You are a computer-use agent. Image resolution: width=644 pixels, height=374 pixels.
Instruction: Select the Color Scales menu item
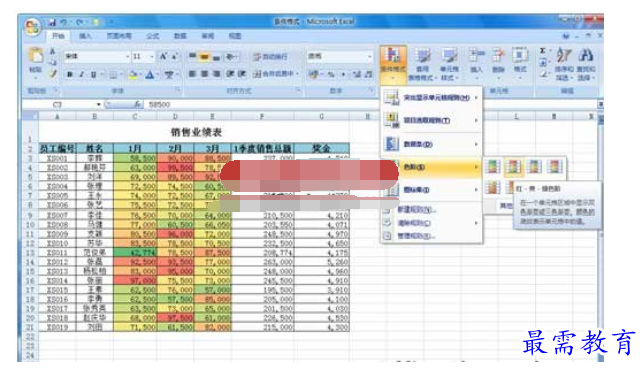pyautogui.click(x=431, y=167)
